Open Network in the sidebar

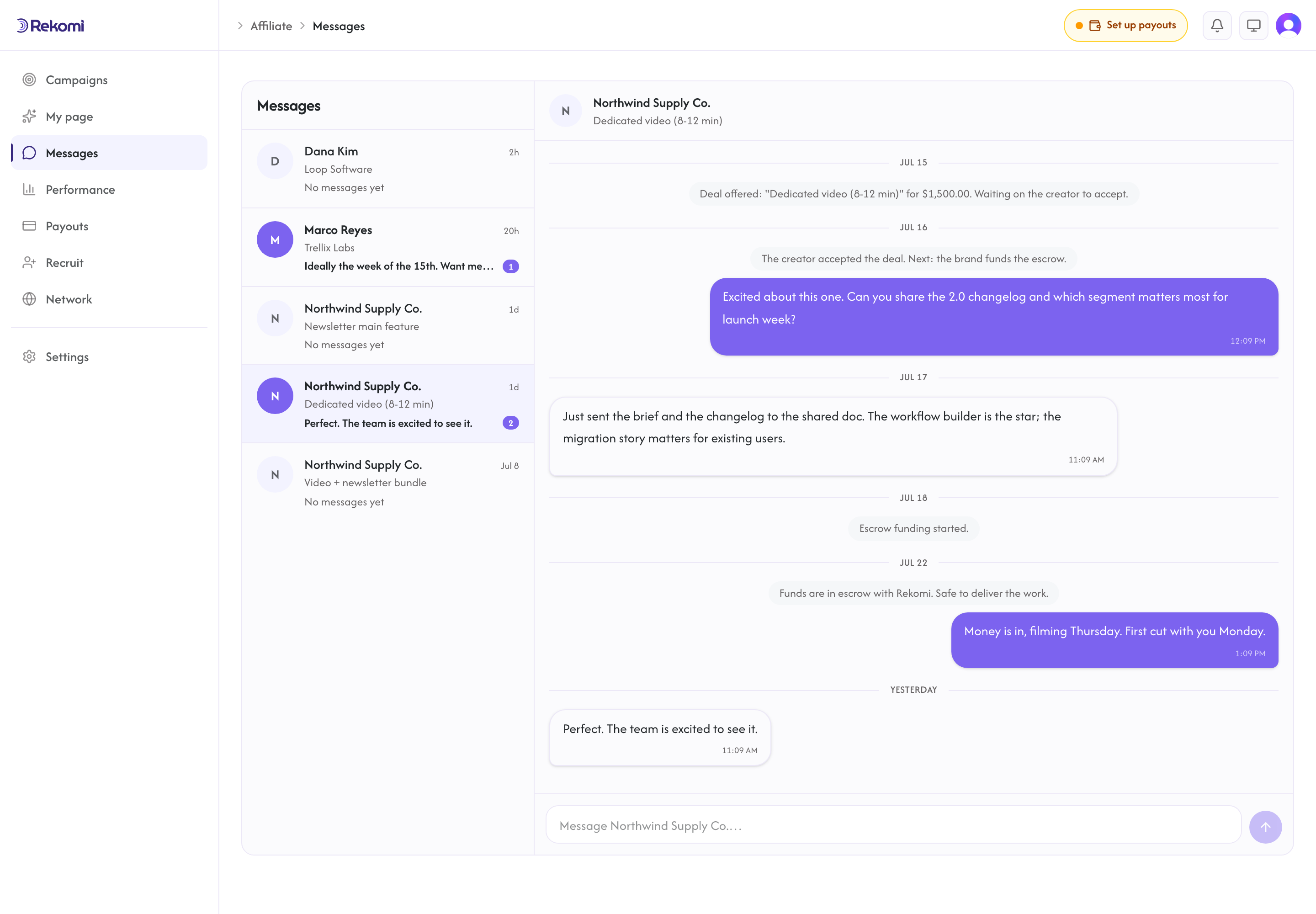pyautogui.click(x=109, y=299)
